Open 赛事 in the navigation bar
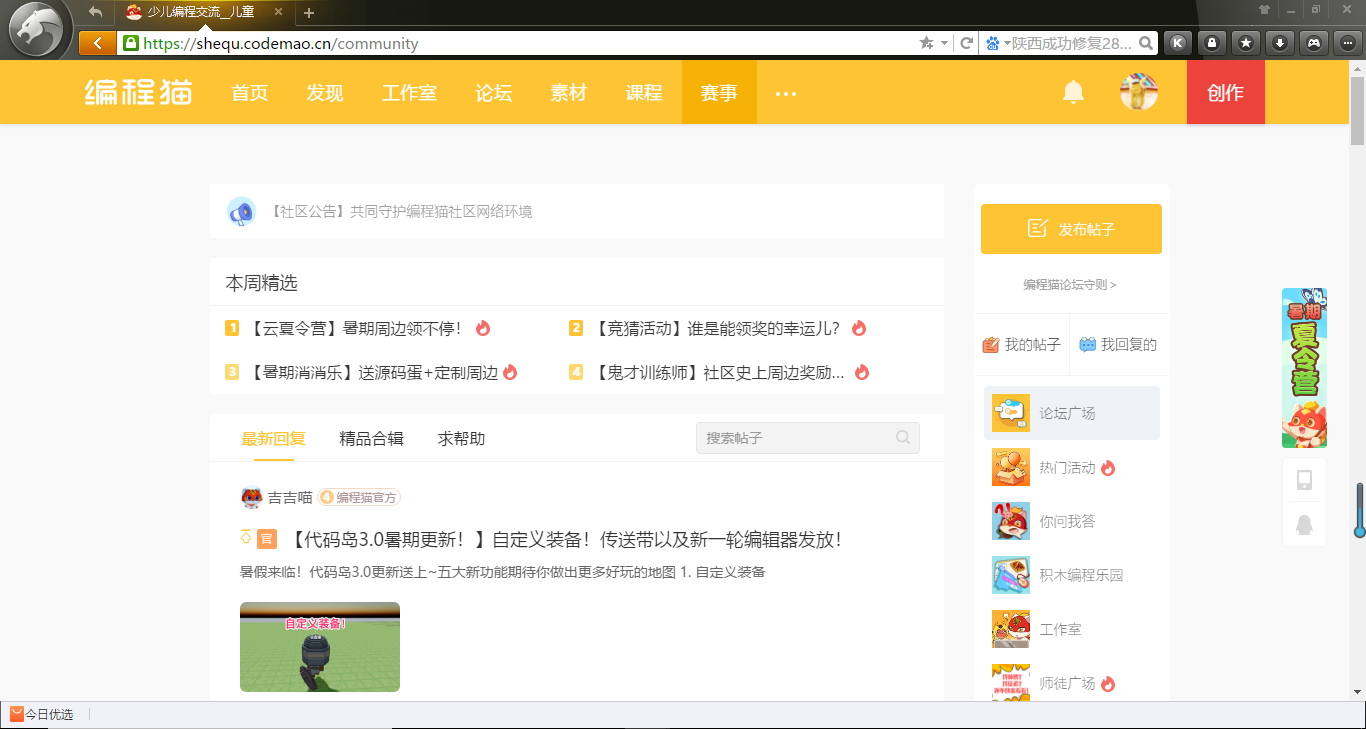This screenshot has height=729, width=1366. [719, 93]
